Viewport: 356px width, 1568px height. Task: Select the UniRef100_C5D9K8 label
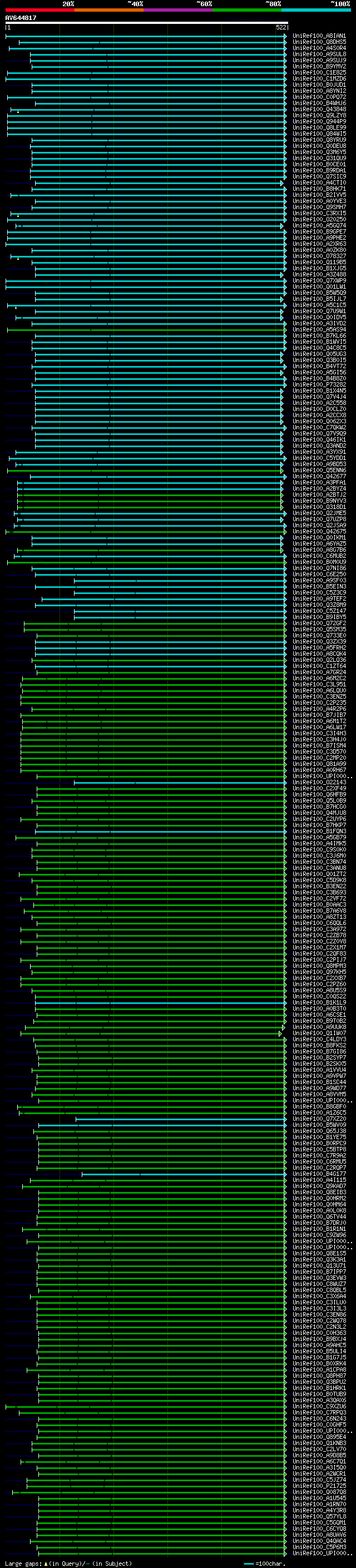point(319,880)
